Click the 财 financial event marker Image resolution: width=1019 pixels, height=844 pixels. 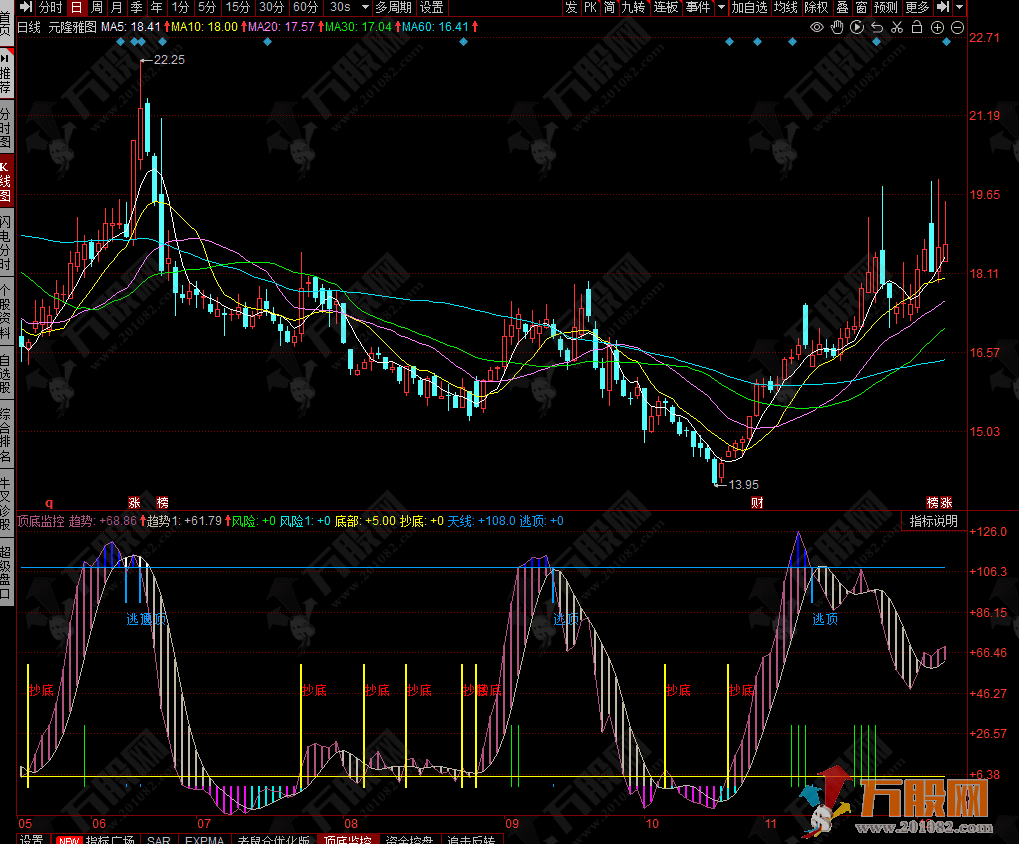[x=756, y=503]
